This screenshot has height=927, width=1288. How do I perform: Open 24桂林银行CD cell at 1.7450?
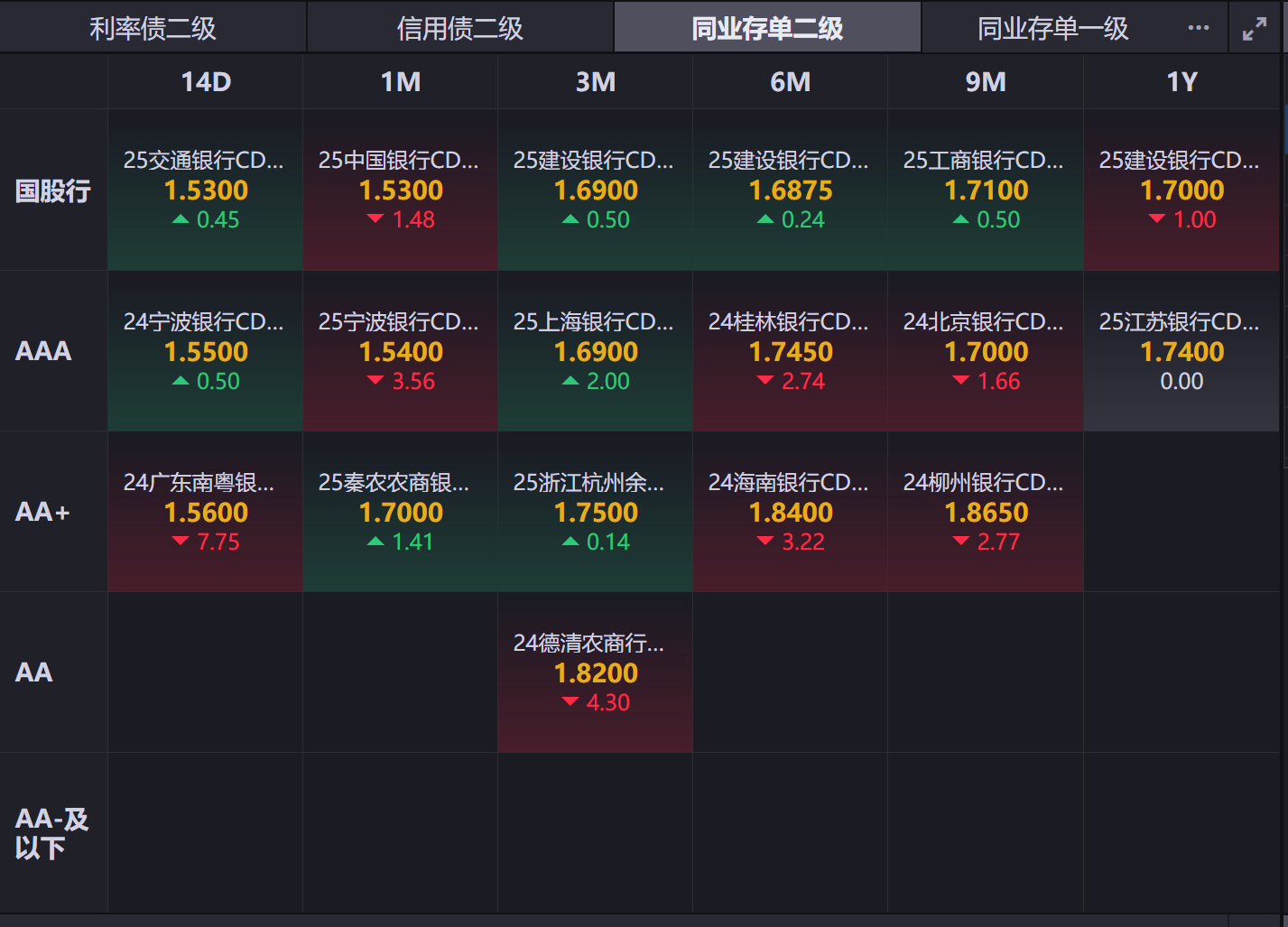[791, 351]
